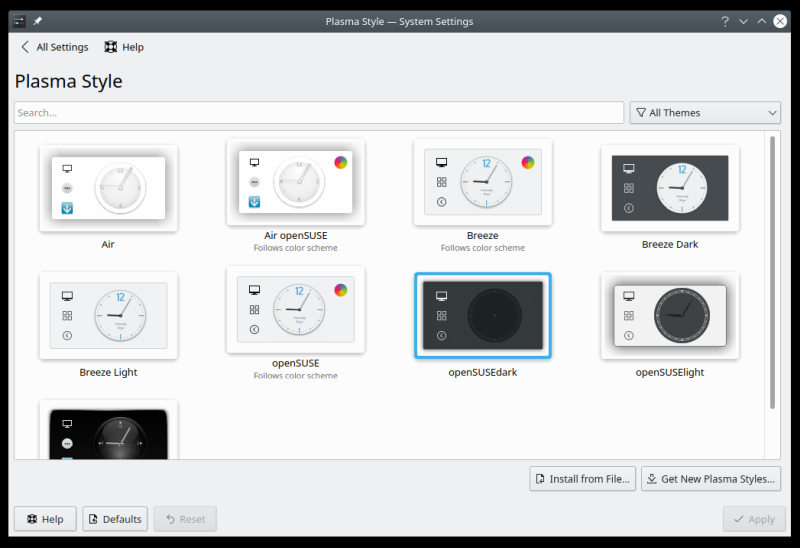Open the window menu icon in title bar
Screen dimensions: 800x548
tap(19, 21)
